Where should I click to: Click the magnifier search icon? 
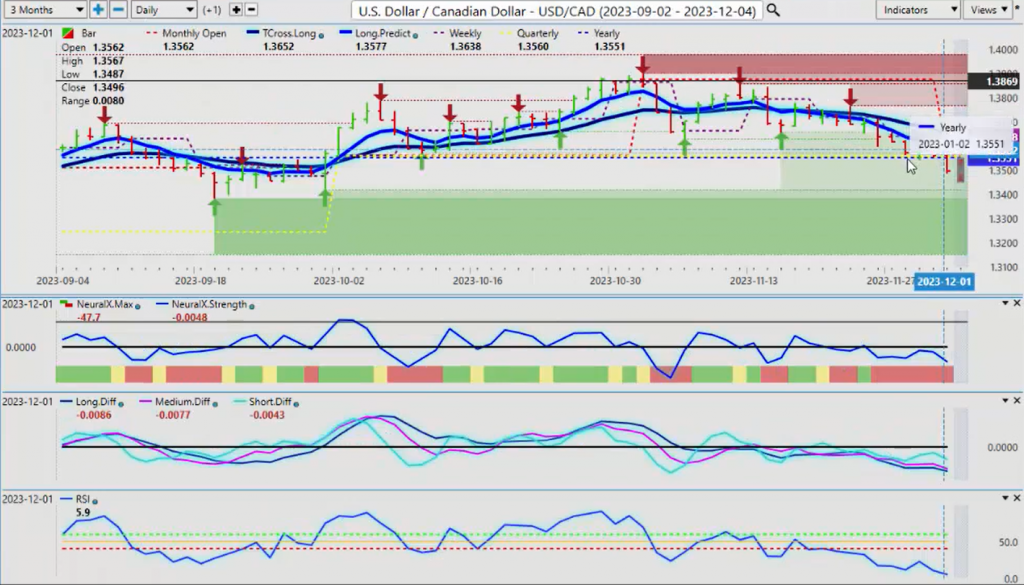point(773,10)
